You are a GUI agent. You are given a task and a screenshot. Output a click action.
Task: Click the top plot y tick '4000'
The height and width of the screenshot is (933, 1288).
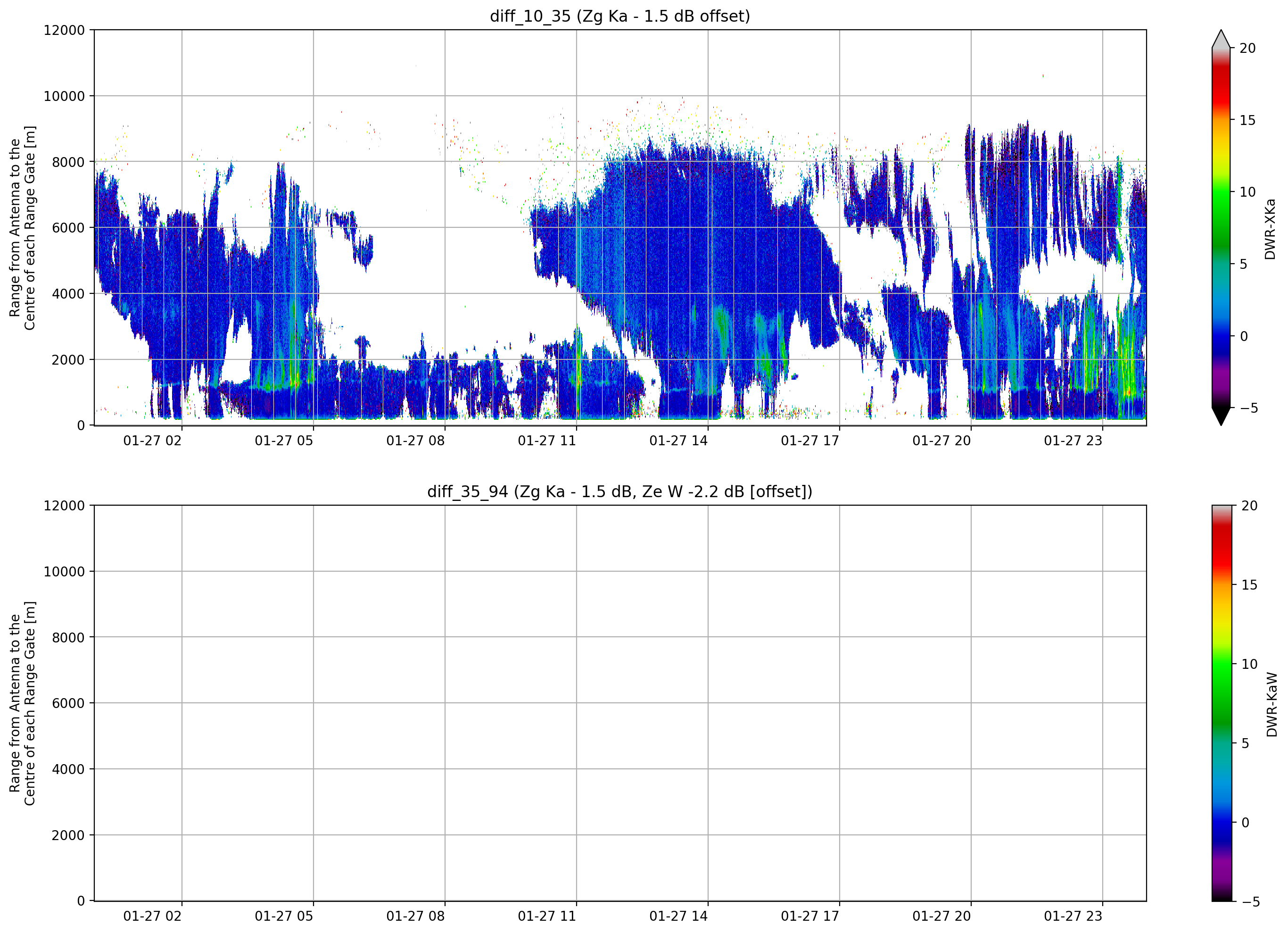[x=68, y=294]
